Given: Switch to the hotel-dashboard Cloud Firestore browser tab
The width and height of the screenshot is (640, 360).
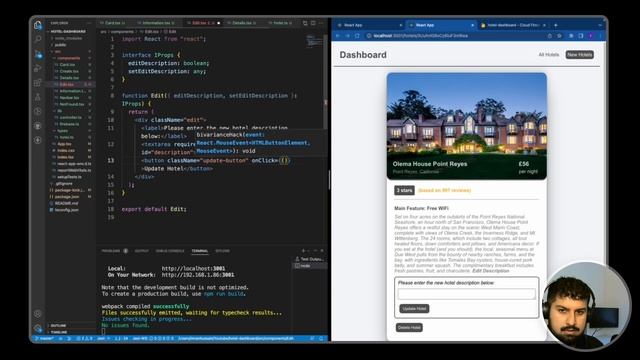Looking at the screenshot, I should click(513, 25).
